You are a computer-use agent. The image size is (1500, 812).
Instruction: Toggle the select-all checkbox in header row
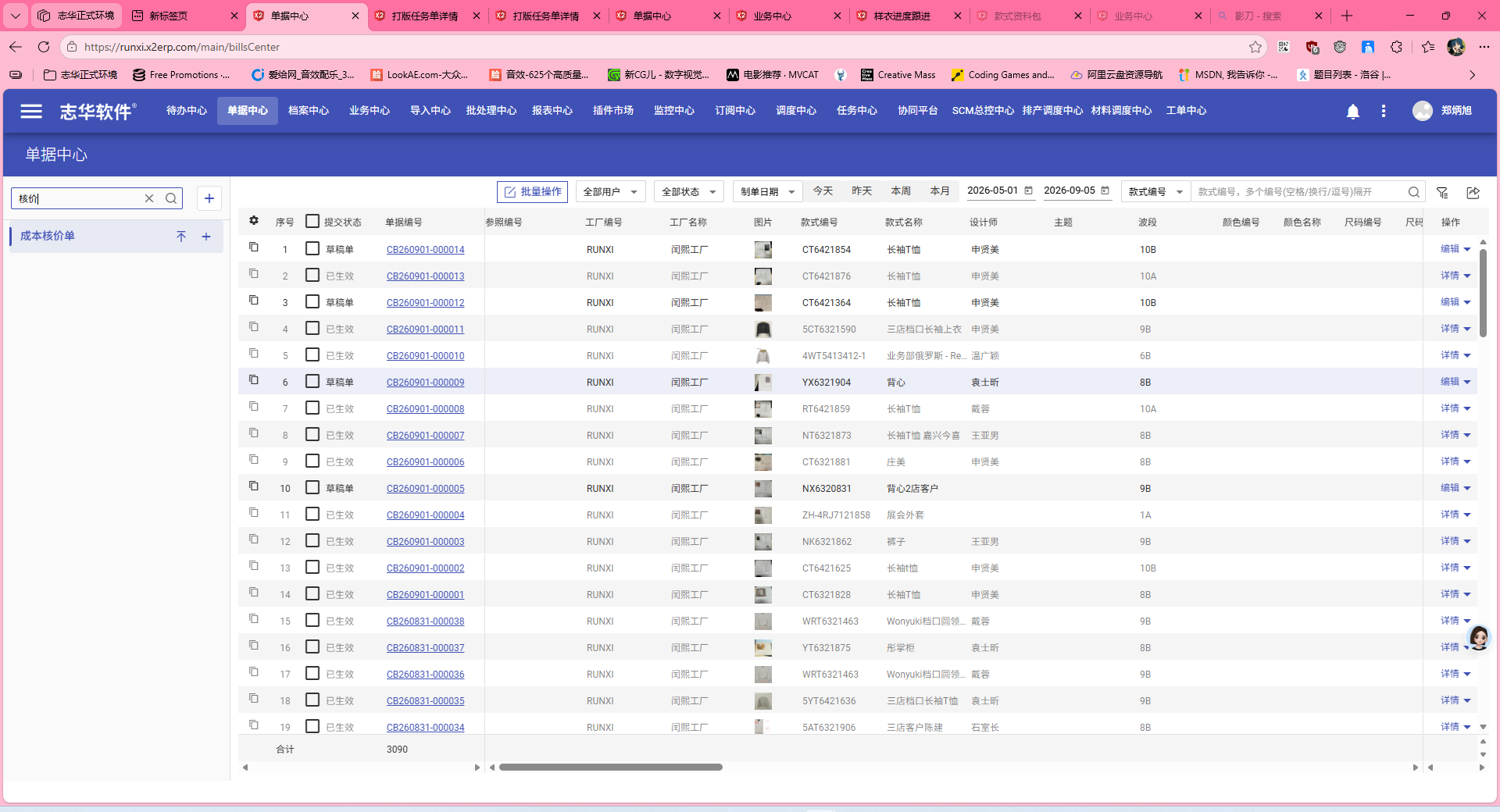point(312,222)
